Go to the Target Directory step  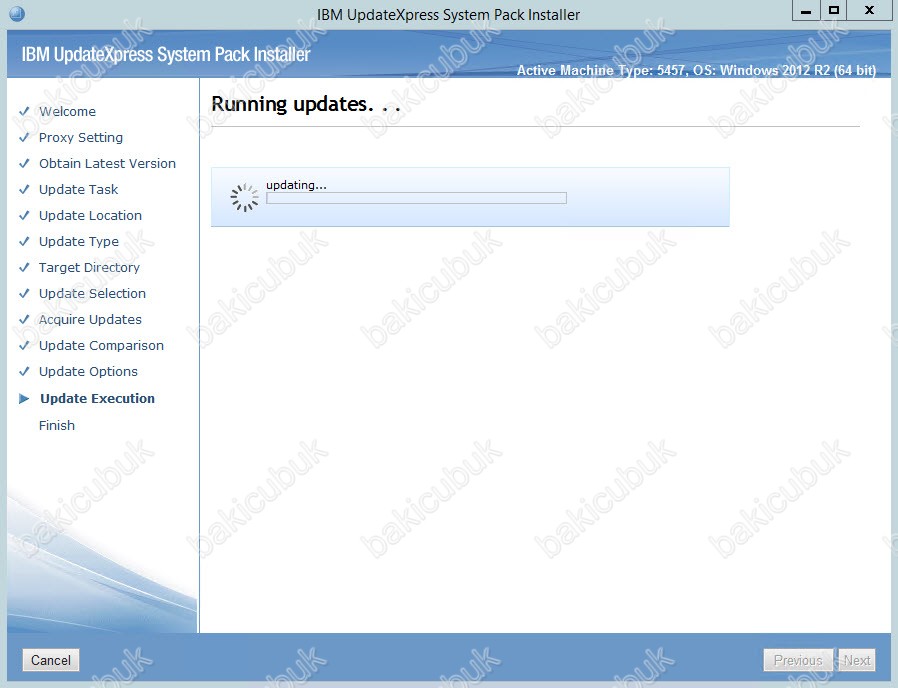(89, 268)
